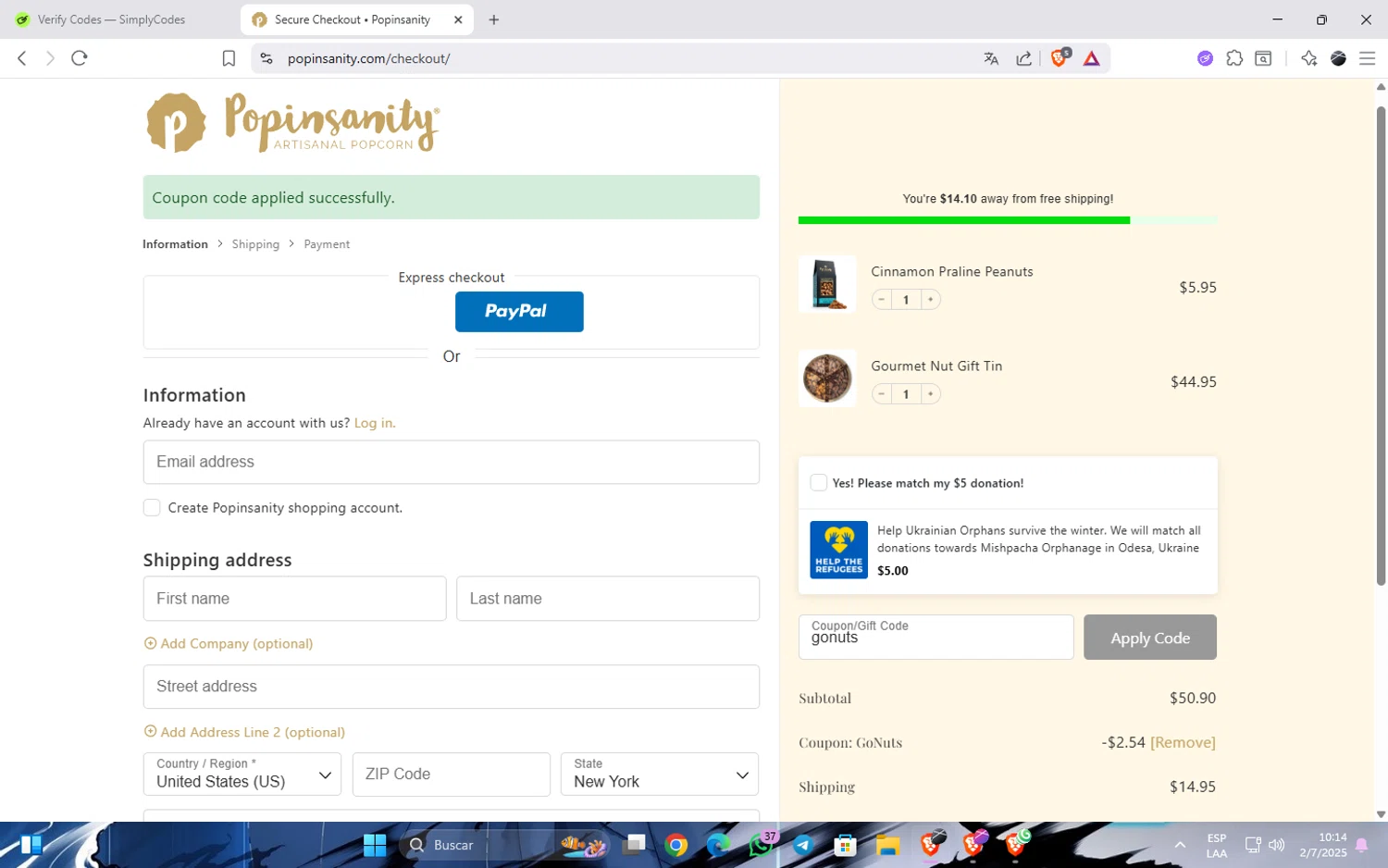Focus the Street address field
The width and height of the screenshot is (1388, 868).
tap(452, 687)
